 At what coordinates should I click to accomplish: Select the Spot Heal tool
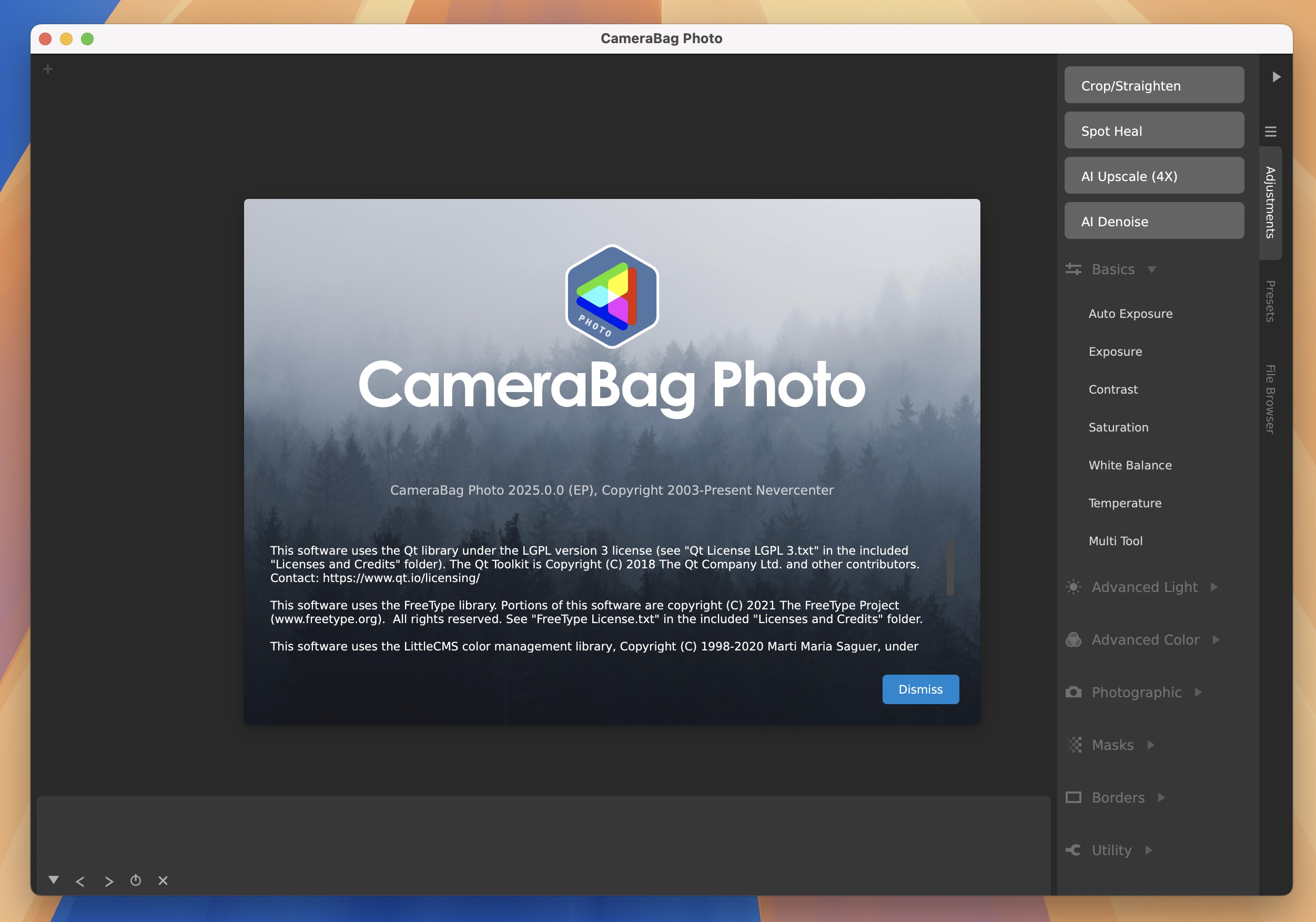(x=1154, y=131)
